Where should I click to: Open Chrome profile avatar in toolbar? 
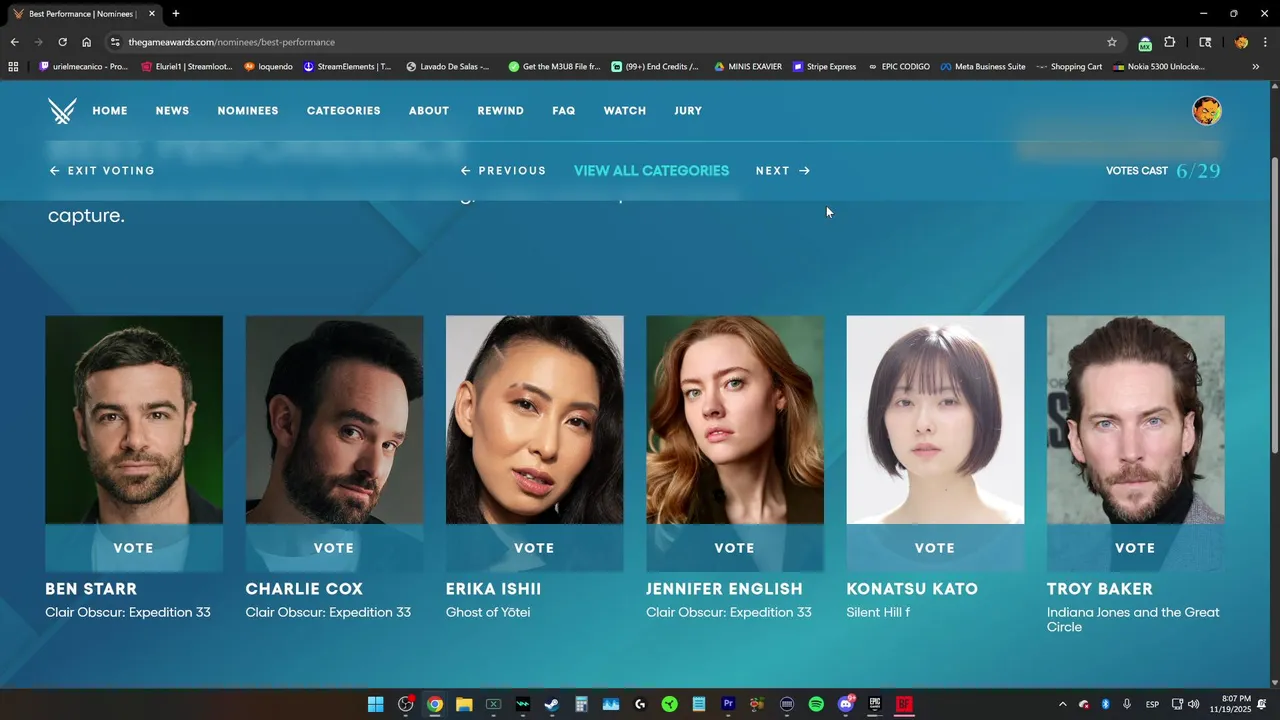click(x=1241, y=42)
